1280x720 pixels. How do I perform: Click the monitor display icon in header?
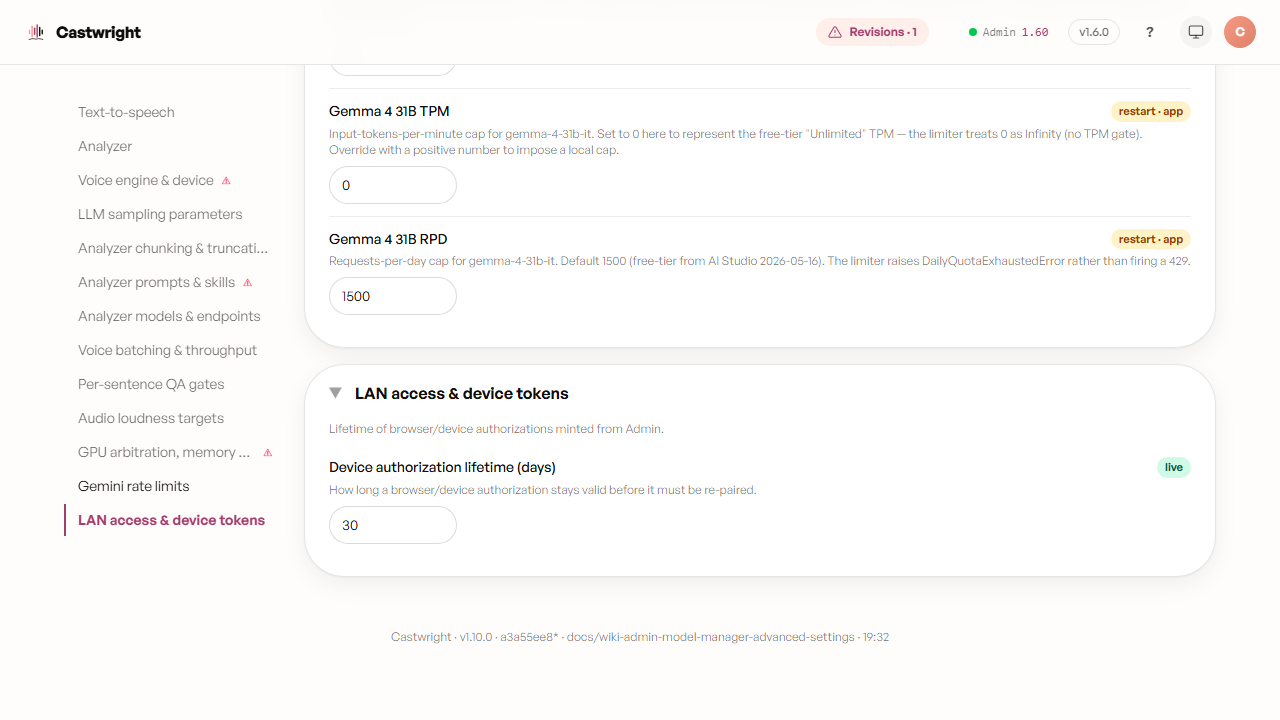pos(1196,32)
